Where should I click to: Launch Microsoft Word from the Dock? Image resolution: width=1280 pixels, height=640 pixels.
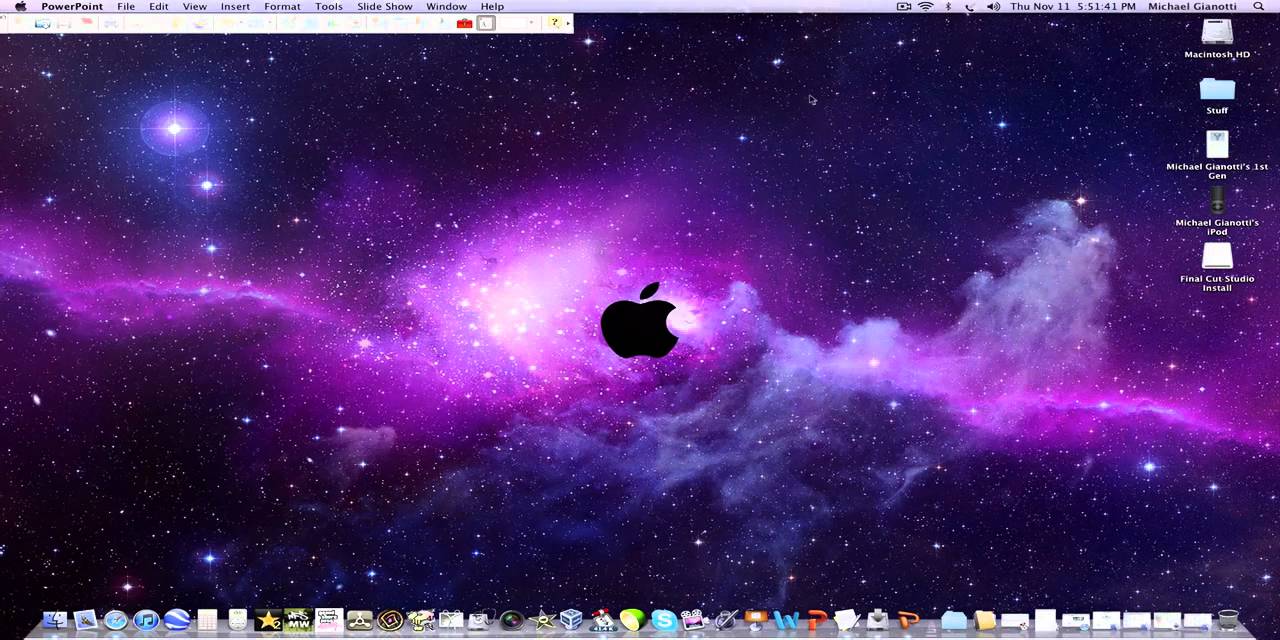point(786,621)
